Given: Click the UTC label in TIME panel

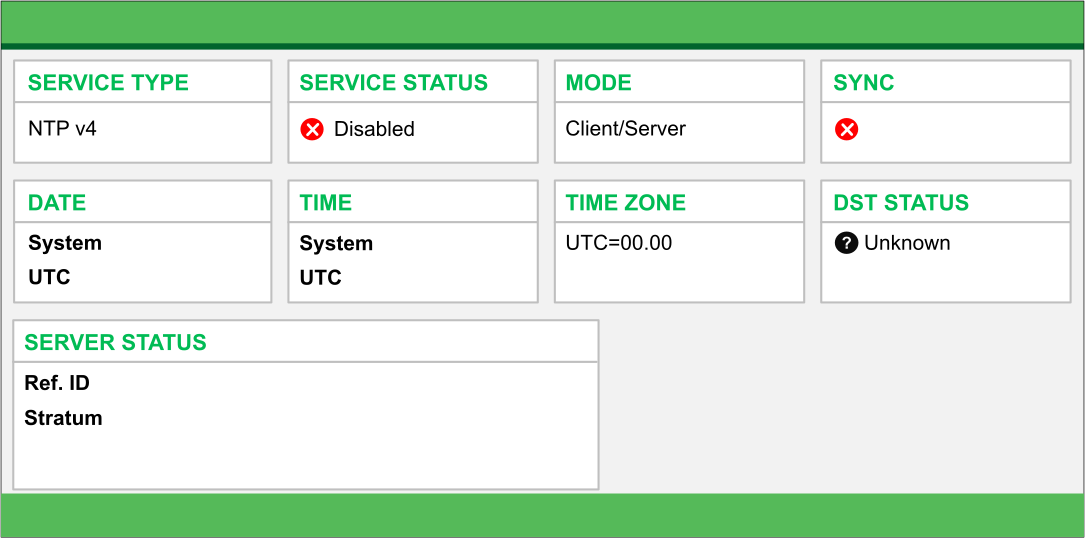Looking at the screenshot, I should coord(321,277).
